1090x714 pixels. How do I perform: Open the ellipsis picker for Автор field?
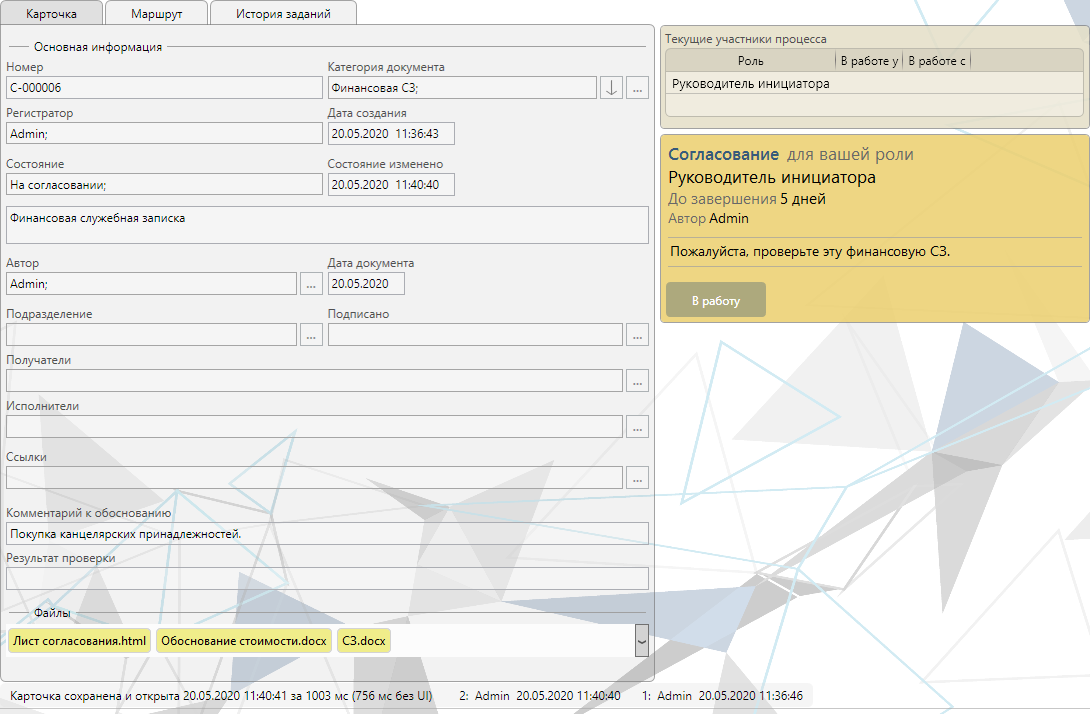click(x=312, y=284)
